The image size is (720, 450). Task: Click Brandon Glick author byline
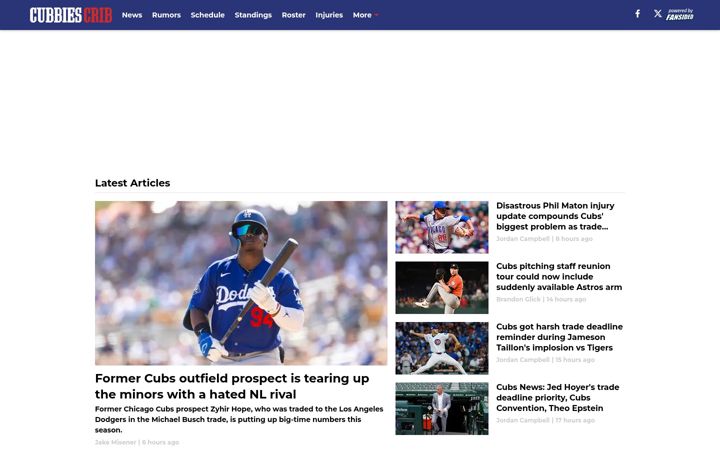click(x=518, y=299)
